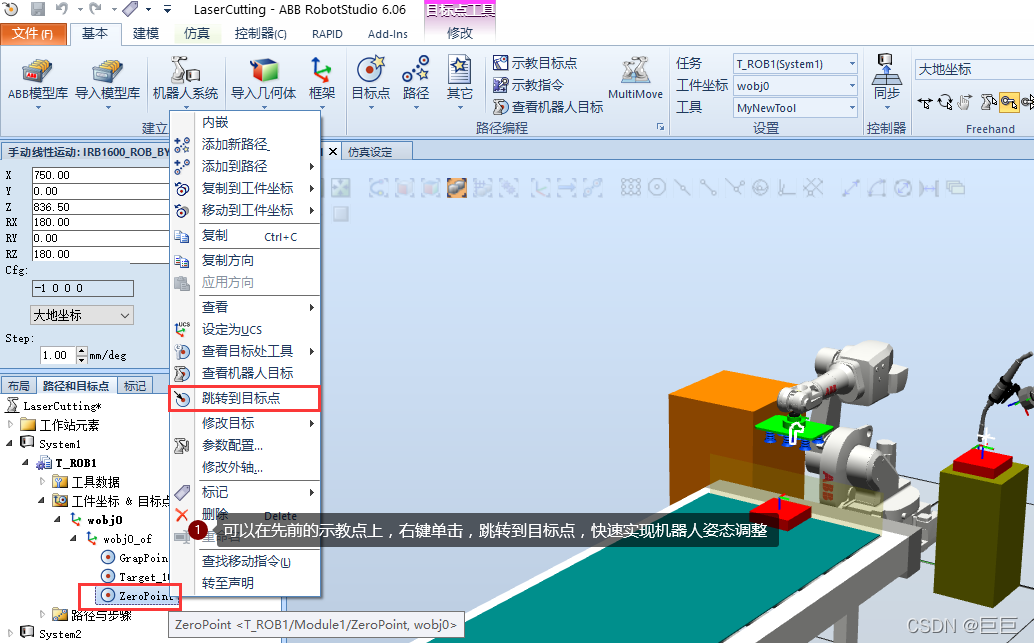Viewport: 1034px width, 643px height.
Task: Switch to 布局 layout tab
Action: 18,386
